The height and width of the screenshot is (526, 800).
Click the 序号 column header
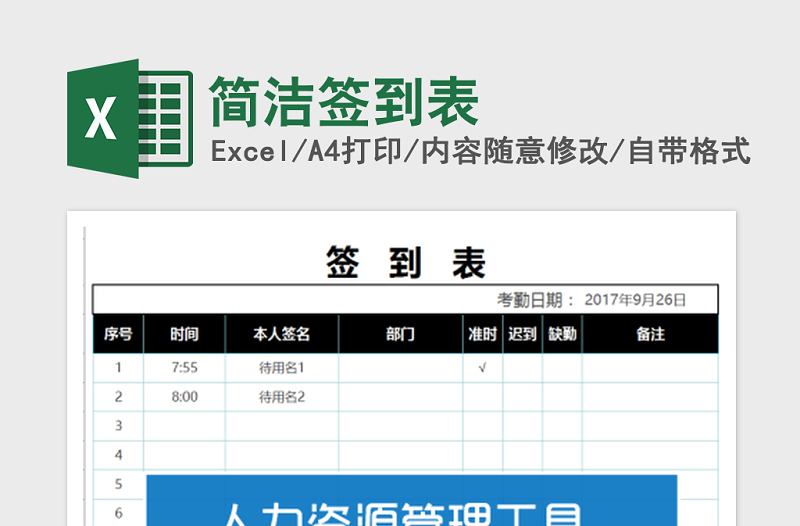pos(118,334)
